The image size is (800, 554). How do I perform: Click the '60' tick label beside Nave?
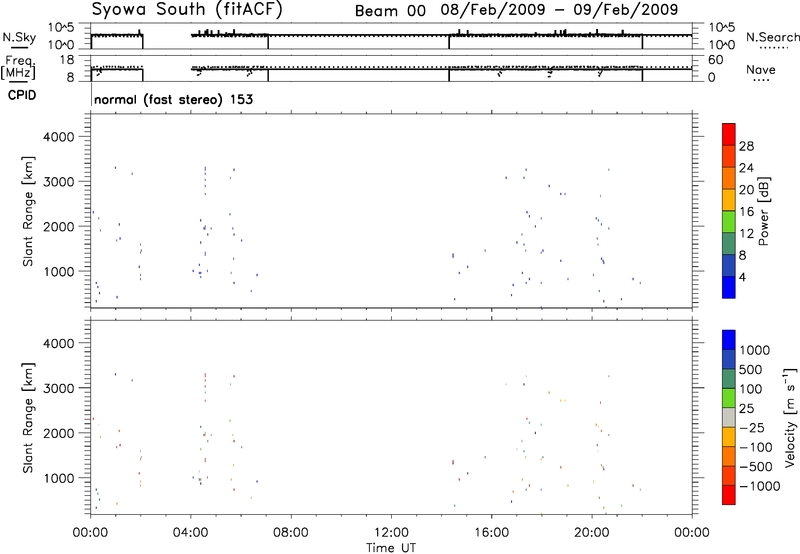(x=716, y=60)
